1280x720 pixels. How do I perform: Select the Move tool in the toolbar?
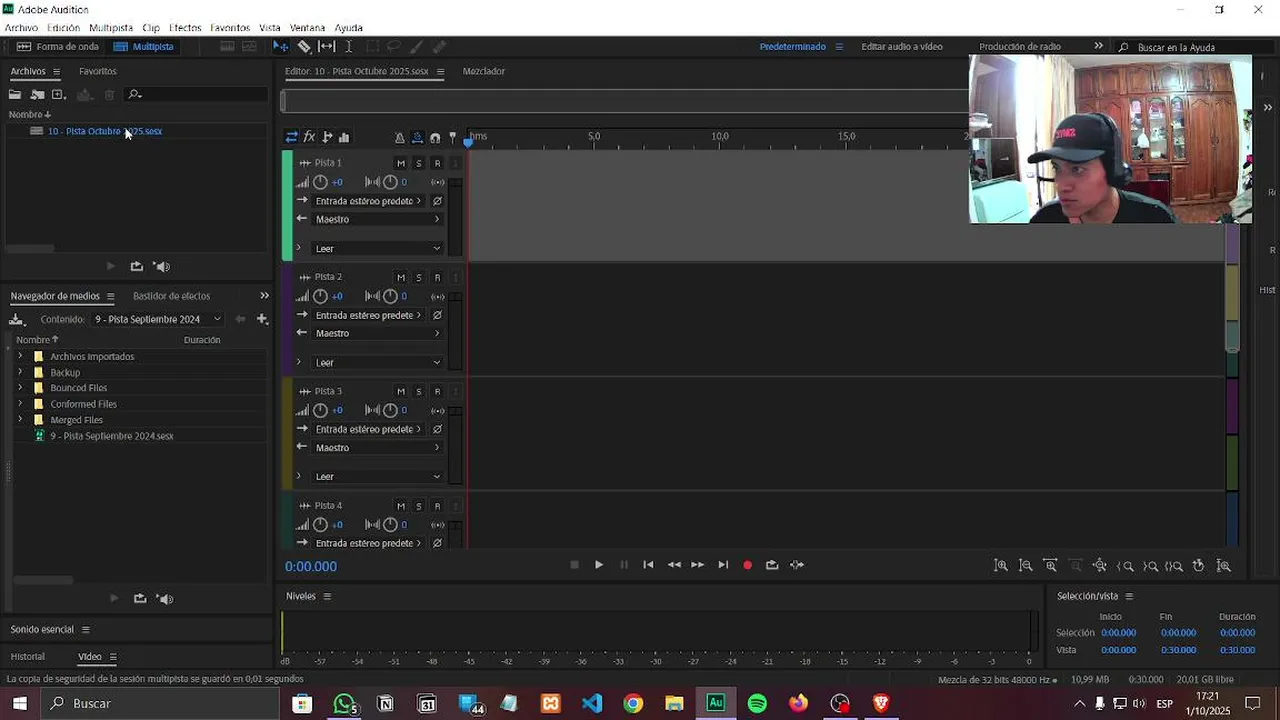(x=281, y=46)
